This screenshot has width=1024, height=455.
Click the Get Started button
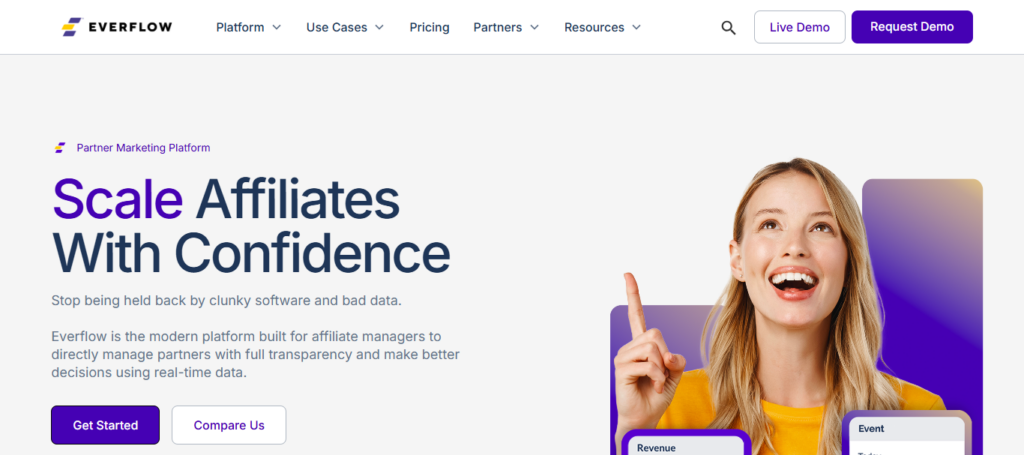[105, 425]
